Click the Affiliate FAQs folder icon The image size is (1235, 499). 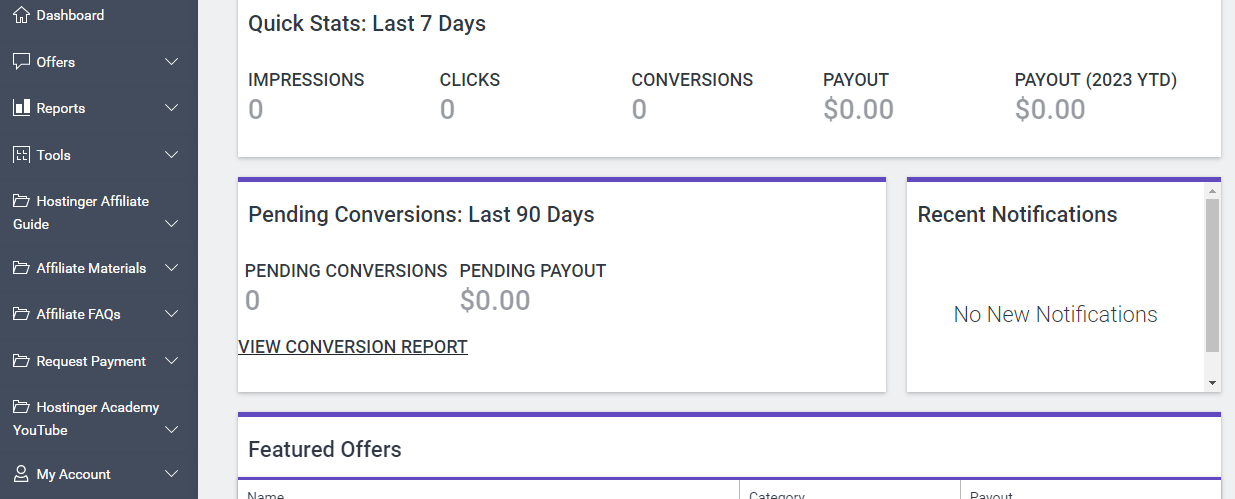[21, 314]
